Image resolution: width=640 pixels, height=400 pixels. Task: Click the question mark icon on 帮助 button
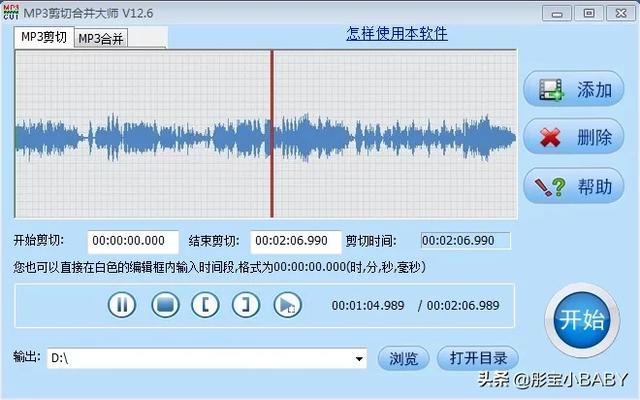pyautogui.click(x=559, y=187)
